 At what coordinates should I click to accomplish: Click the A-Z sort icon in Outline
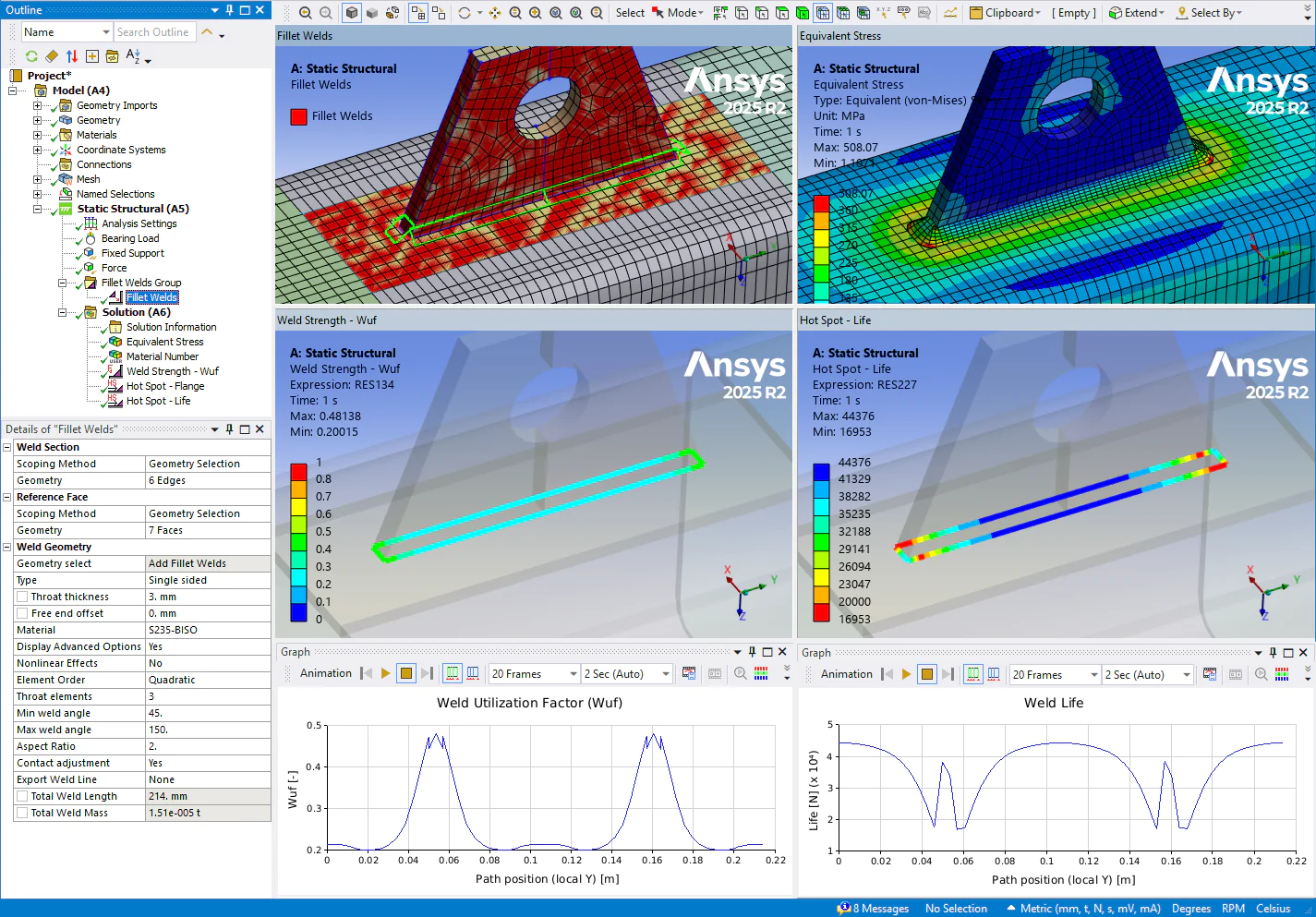(133, 56)
